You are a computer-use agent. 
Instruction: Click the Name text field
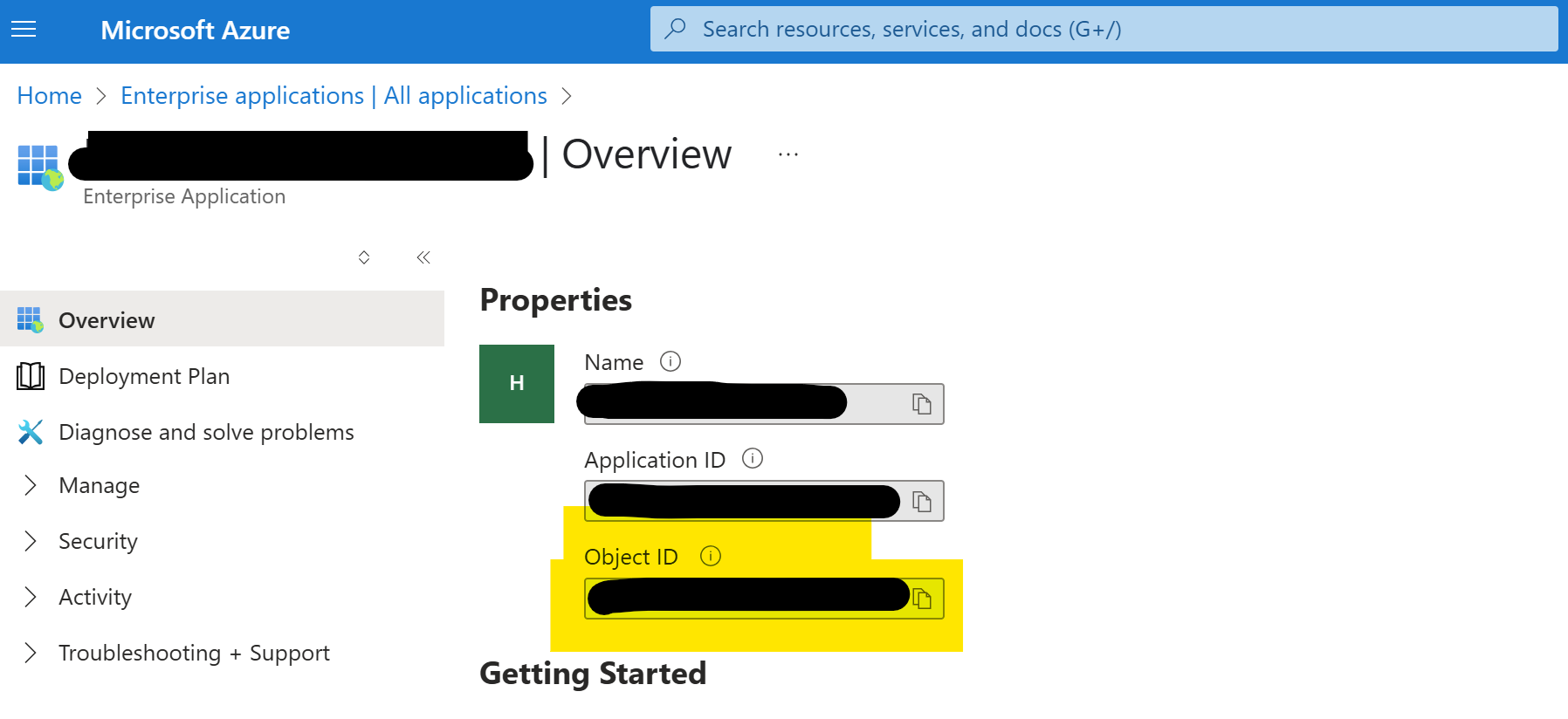(x=764, y=404)
